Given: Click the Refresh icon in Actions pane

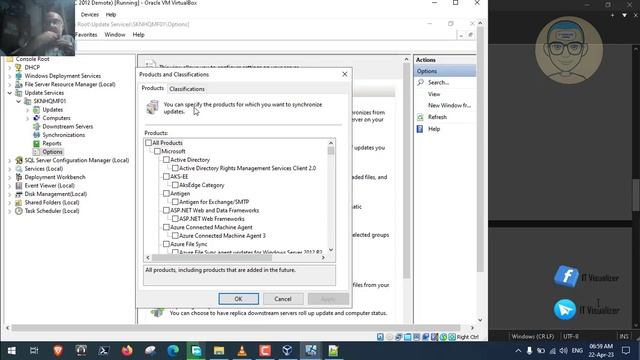Looking at the screenshot, I should 420,117.
